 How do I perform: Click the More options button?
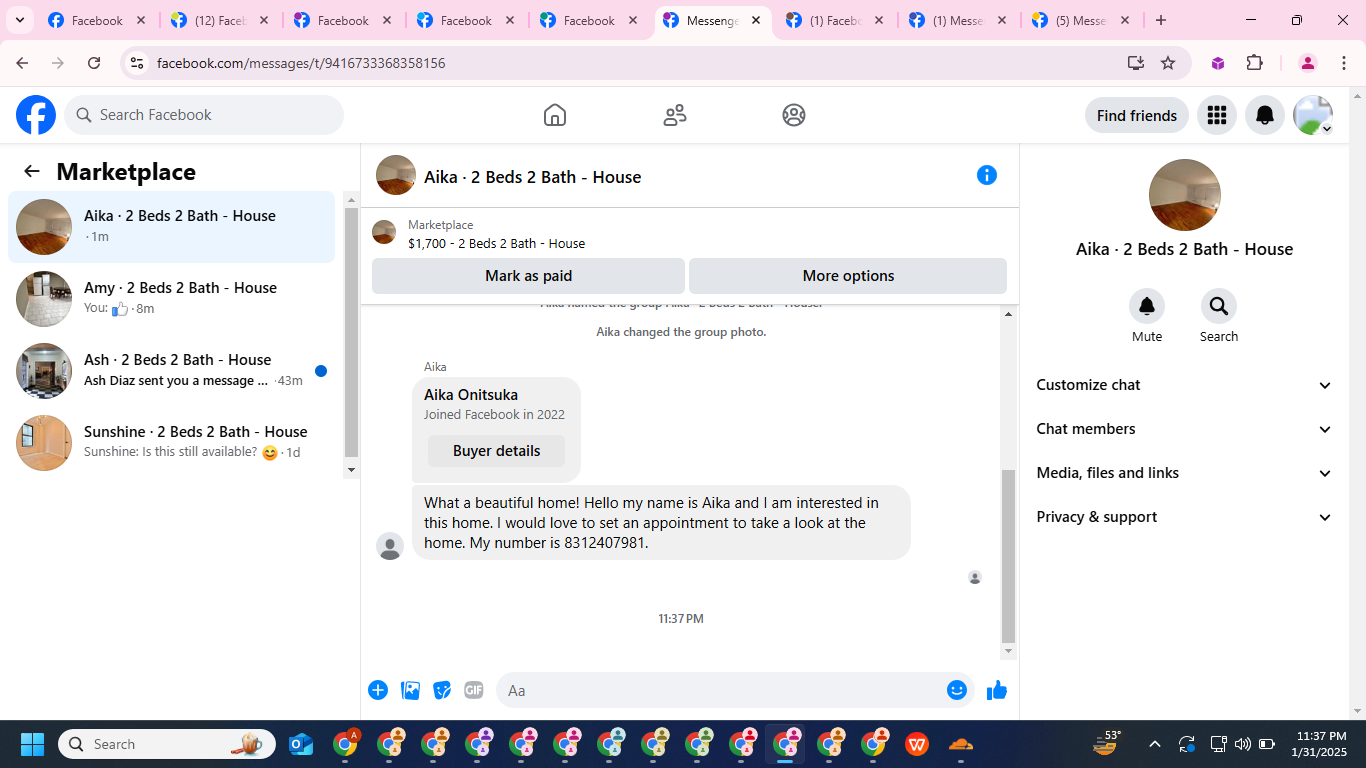click(848, 276)
